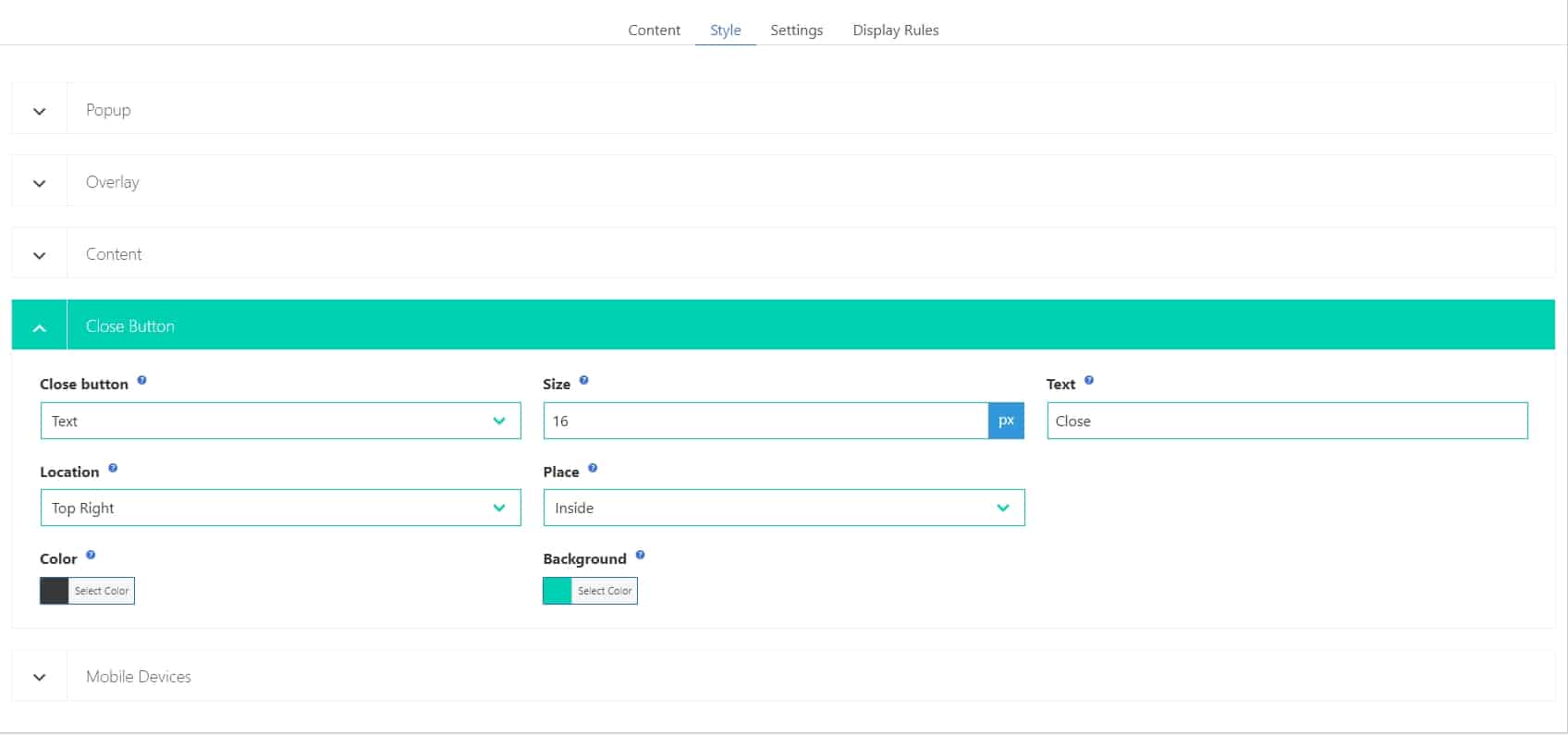Click the Overlay section header label

pos(112,182)
